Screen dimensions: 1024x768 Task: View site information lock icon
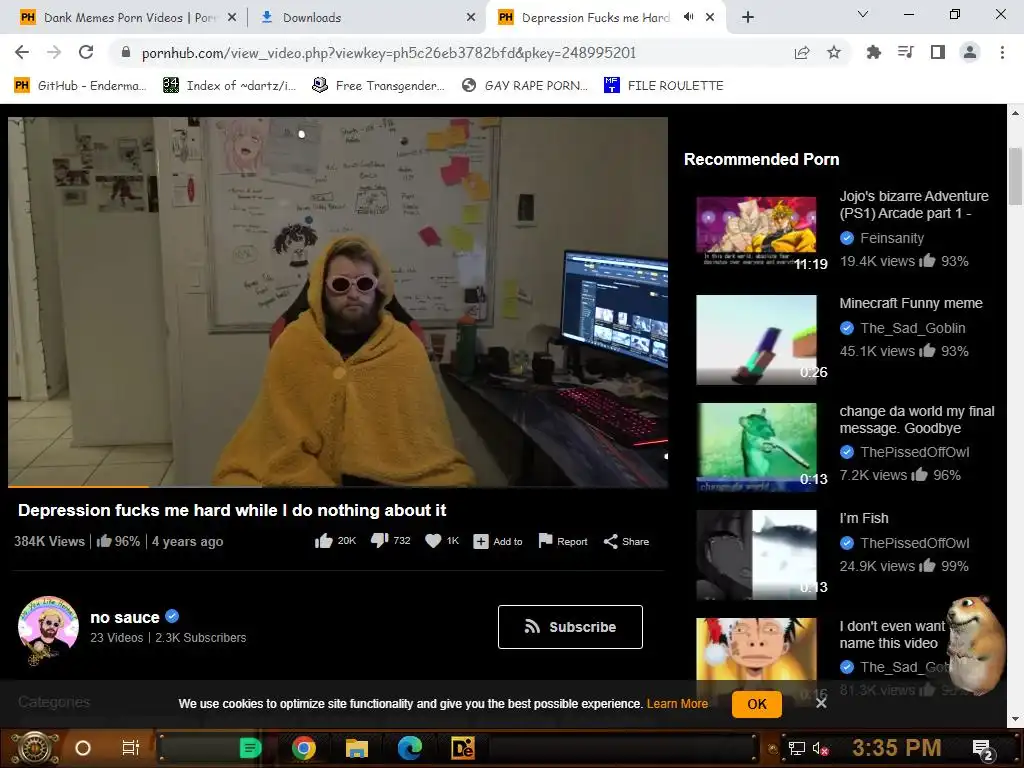click(x=126, y=52)
